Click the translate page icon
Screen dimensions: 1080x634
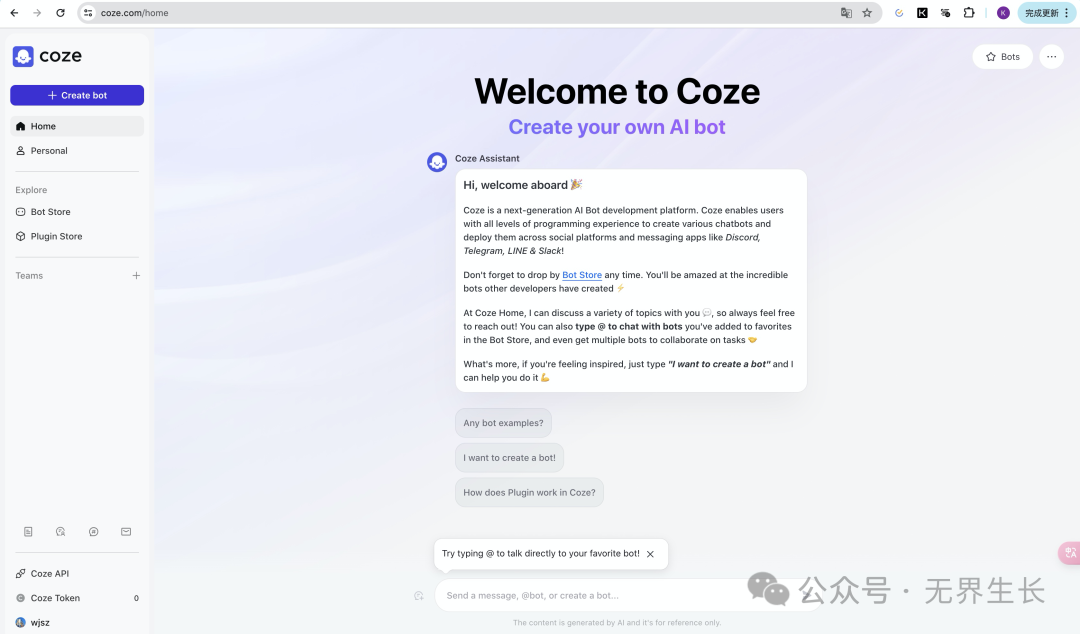(x=847, y=12)
